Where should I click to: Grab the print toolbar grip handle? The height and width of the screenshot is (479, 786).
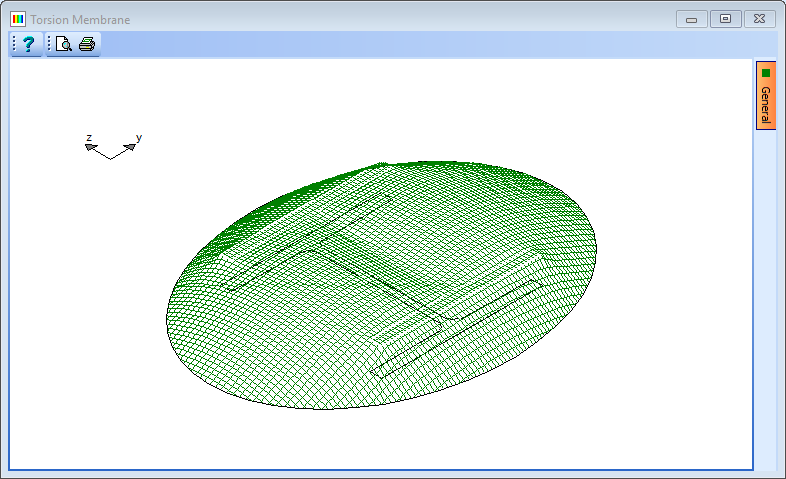coord(49,44)
